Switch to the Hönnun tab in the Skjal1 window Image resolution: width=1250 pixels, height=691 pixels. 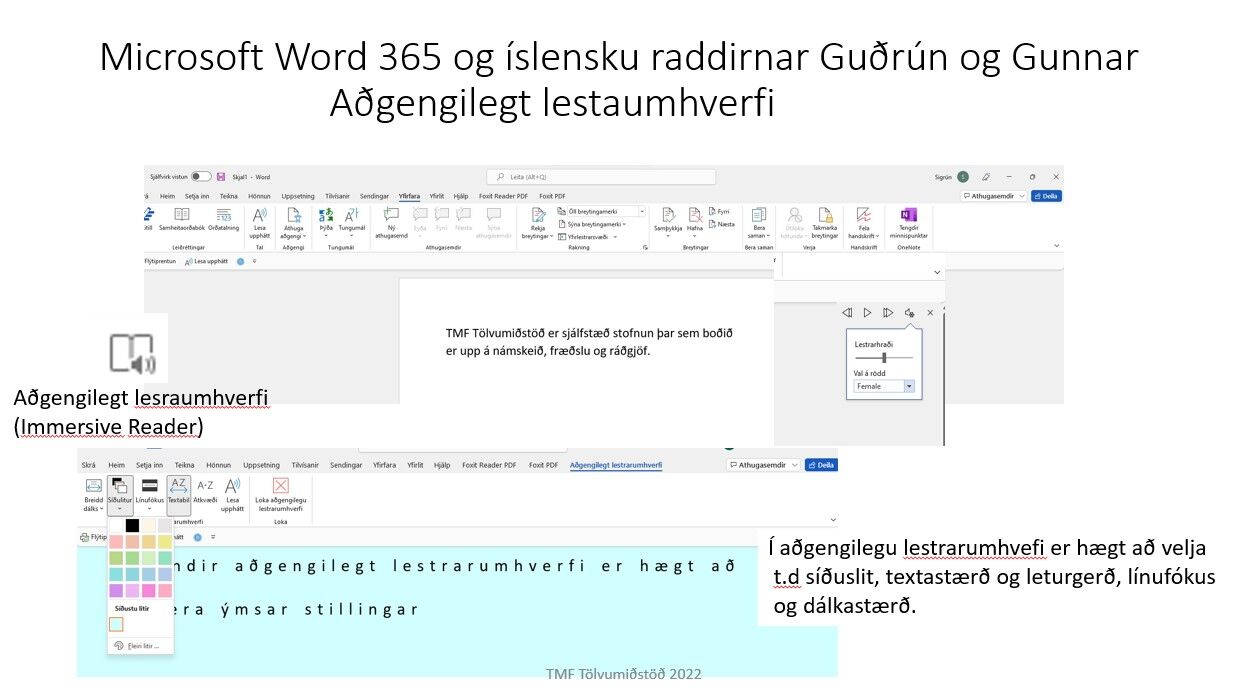pos(260,196)
